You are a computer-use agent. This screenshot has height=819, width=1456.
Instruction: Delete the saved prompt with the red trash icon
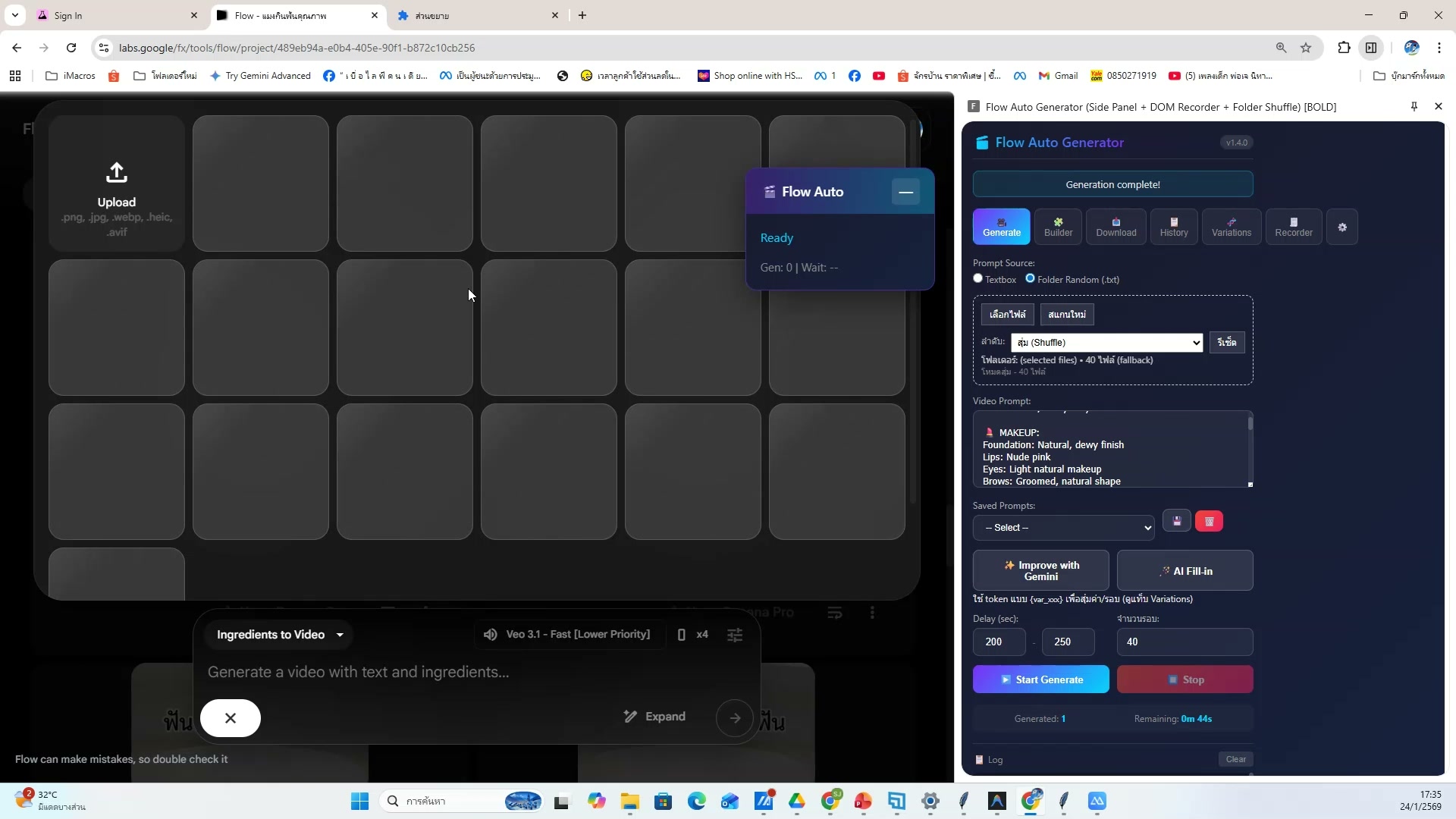coord(1209,522)
